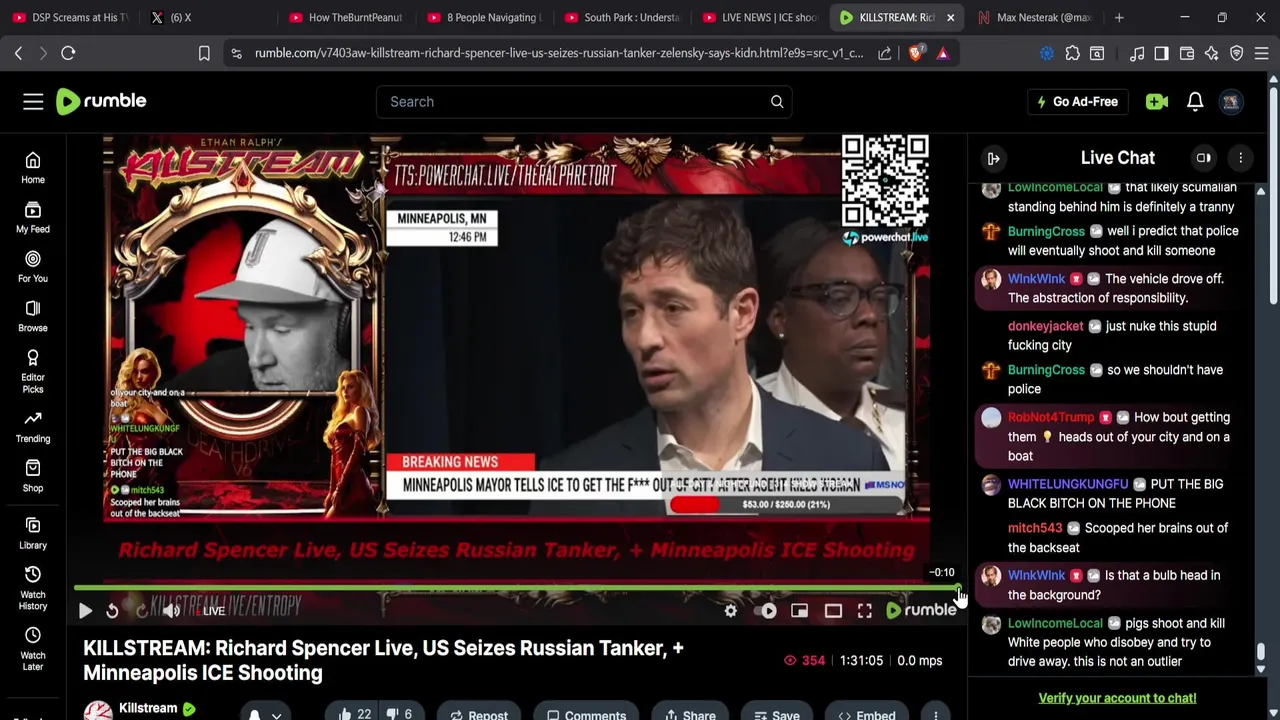
Task: Click Verify your account to chat
Action: (1117, 698)
